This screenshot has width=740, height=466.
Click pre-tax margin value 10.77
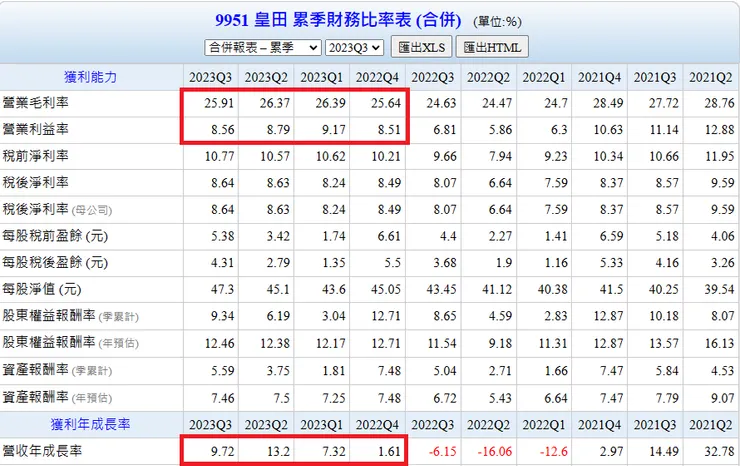coord(219,156)
